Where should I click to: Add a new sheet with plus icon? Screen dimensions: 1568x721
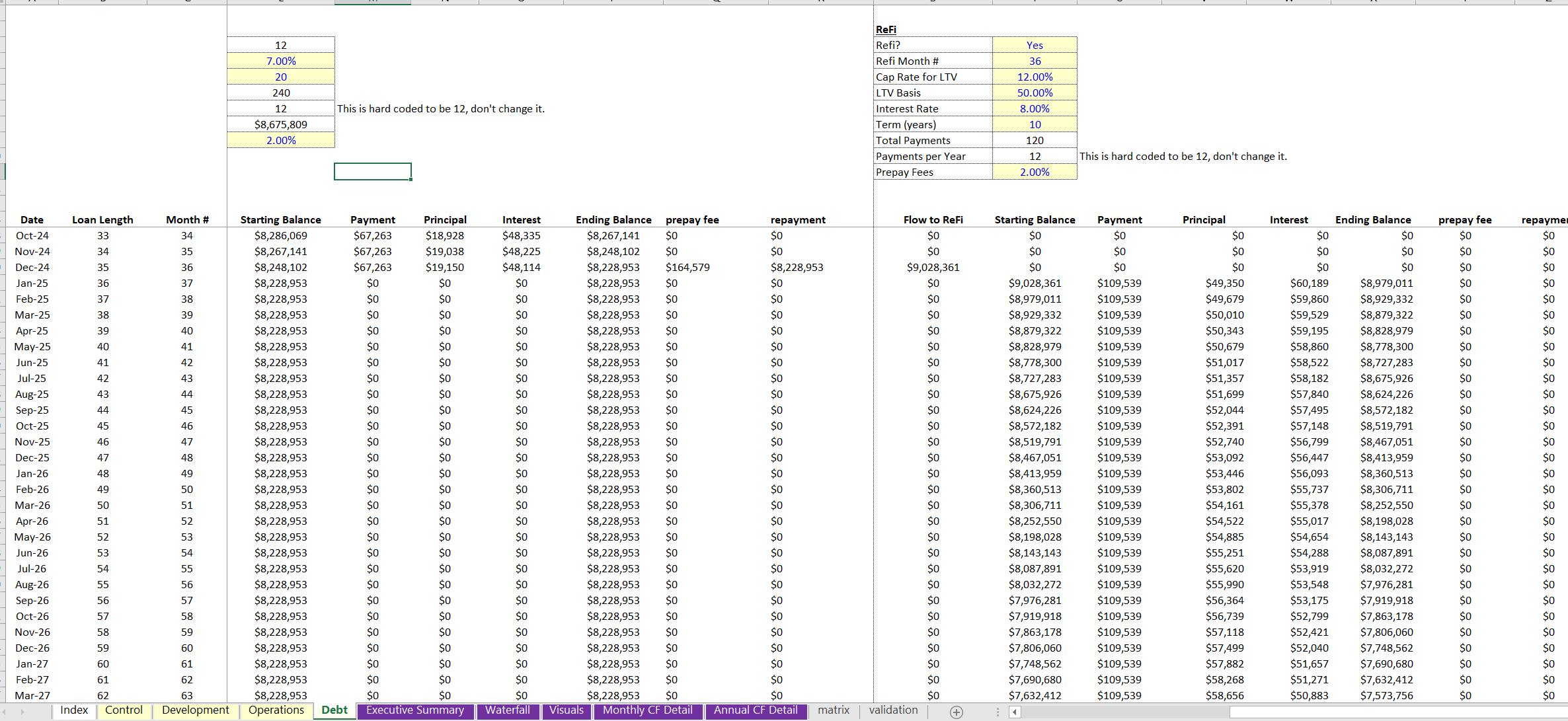coord(956,712)
